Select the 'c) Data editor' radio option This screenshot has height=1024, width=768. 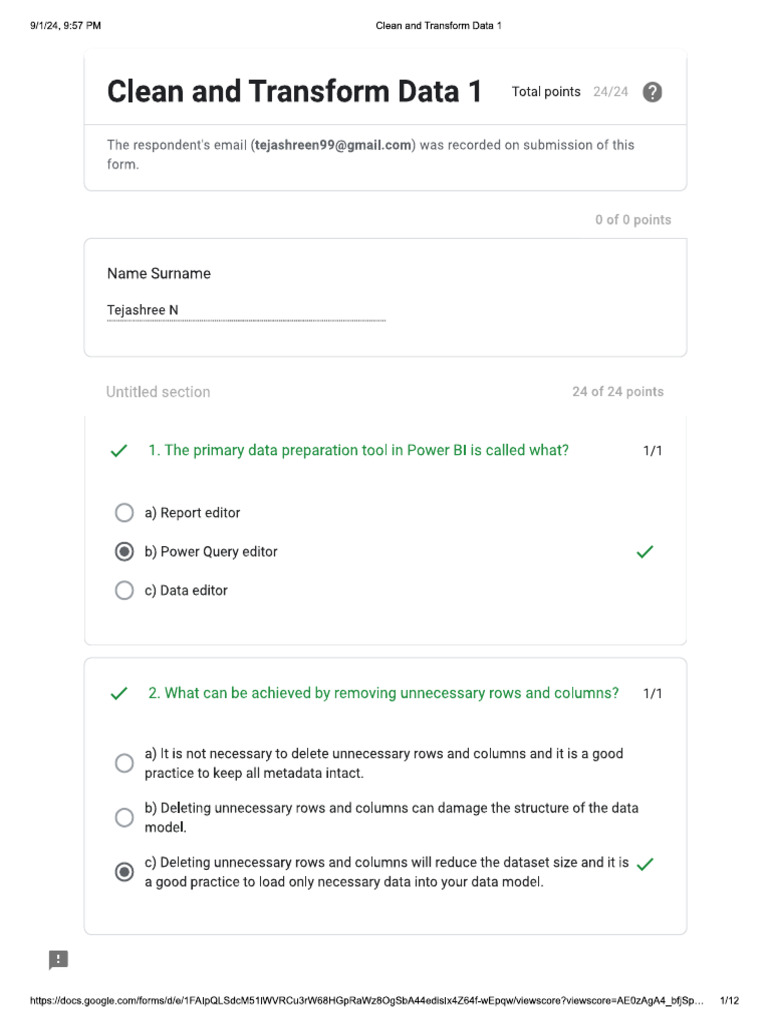point(124,590)
